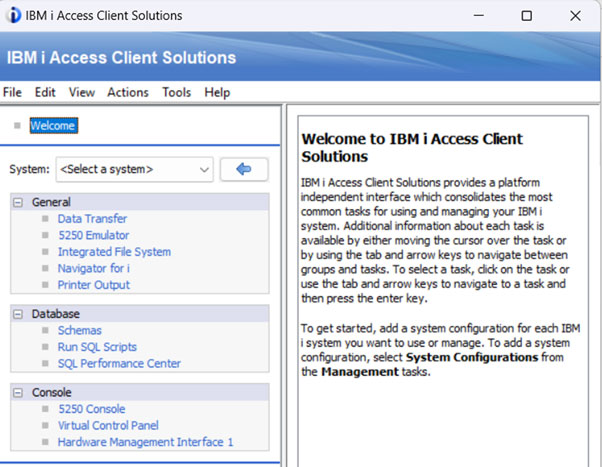The image size is (602, 467).
Task: Launch Run SQL Scripts
Action: point(97,347)
